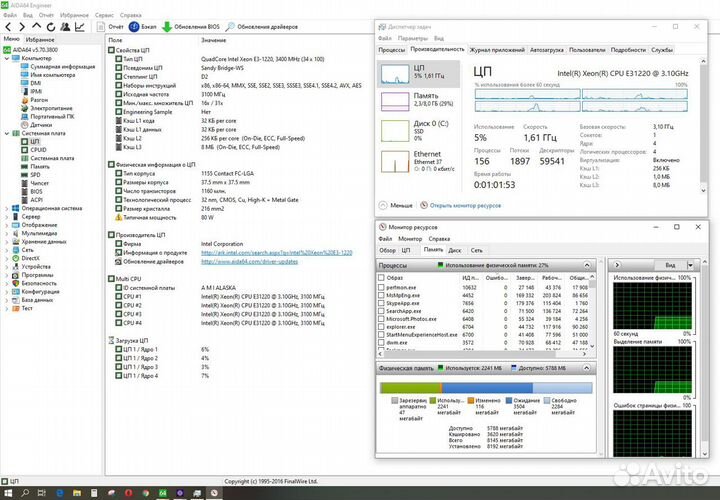Expand the Сеть tree node
This screenshot has width=720, height=500.
point(6,250)
